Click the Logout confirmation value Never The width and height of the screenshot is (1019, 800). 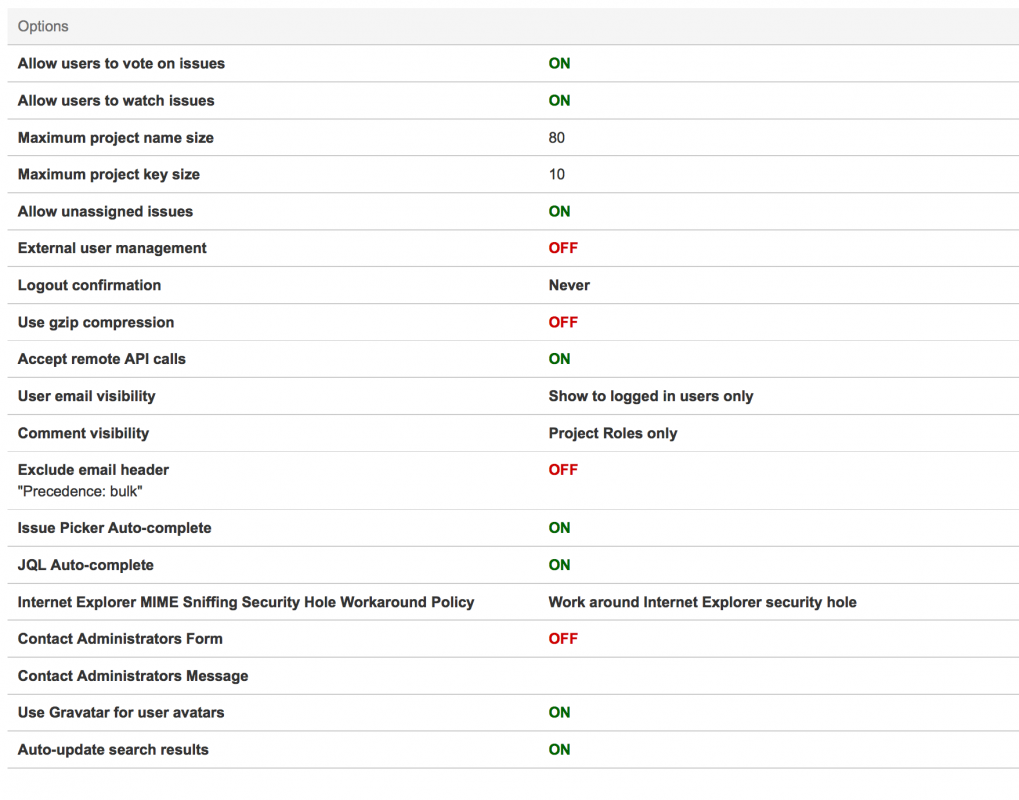pos(569,285)
